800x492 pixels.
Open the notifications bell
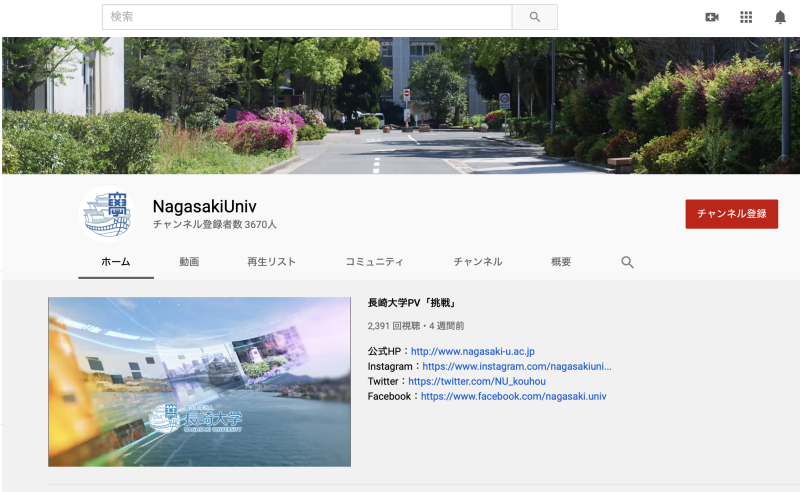click(780, 17)
